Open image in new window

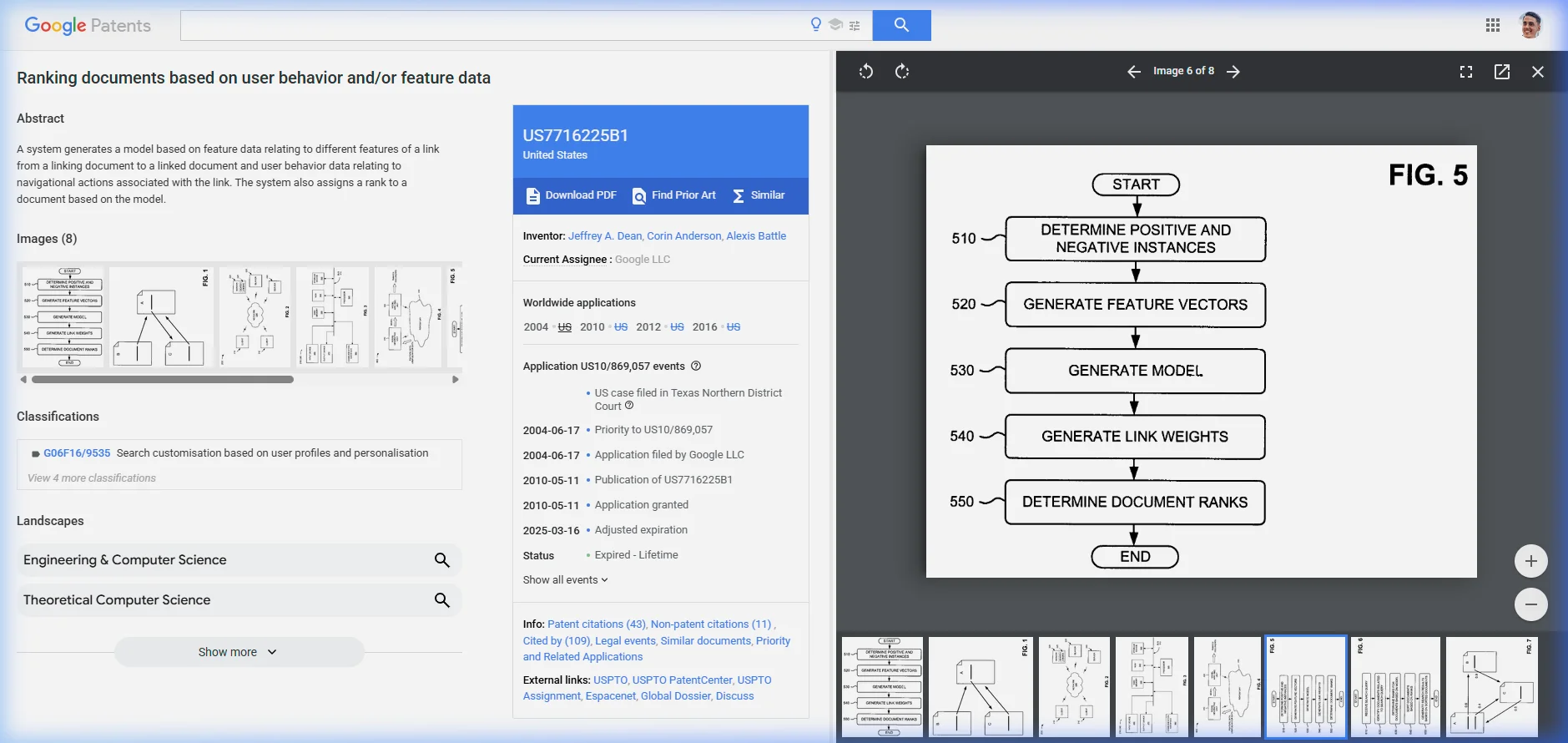(1502, 72)
